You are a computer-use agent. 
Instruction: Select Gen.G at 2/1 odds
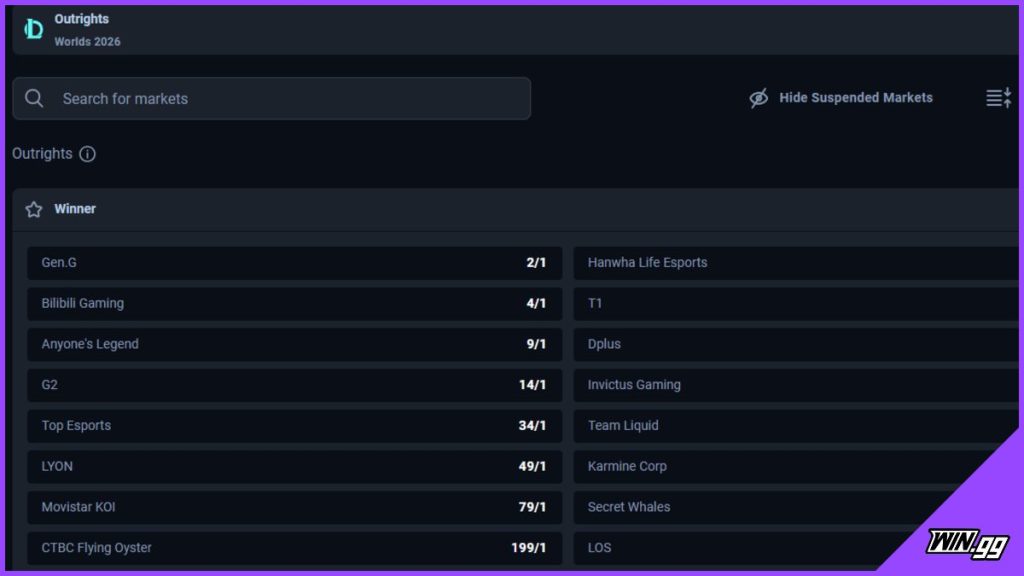coord(295,263)
